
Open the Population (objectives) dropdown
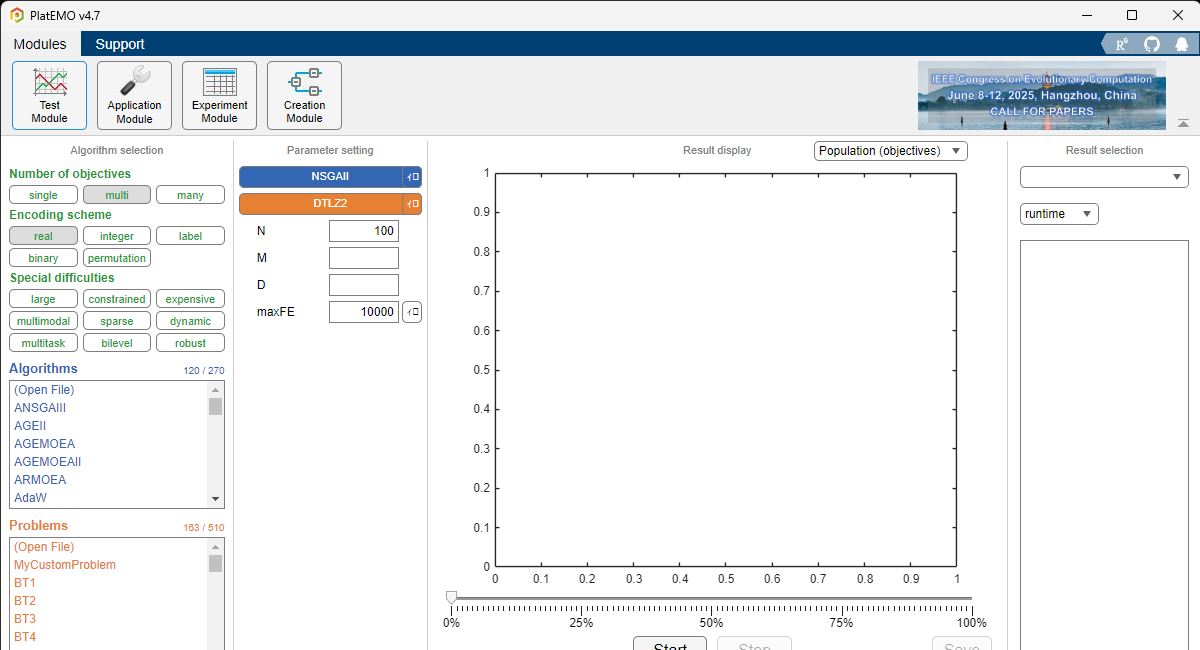pyautogui.click(x=890, y=151)
